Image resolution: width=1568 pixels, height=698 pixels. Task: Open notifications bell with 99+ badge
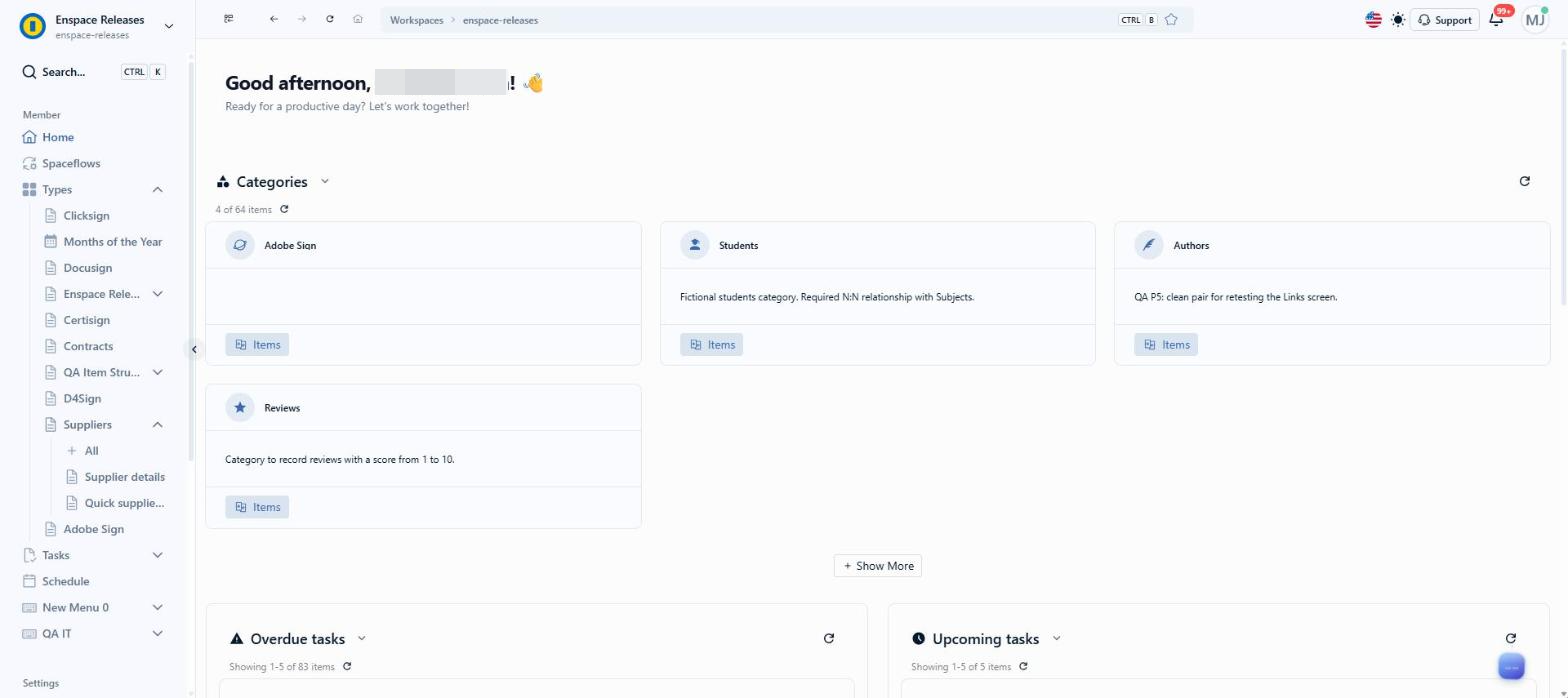pos(1497,20)
